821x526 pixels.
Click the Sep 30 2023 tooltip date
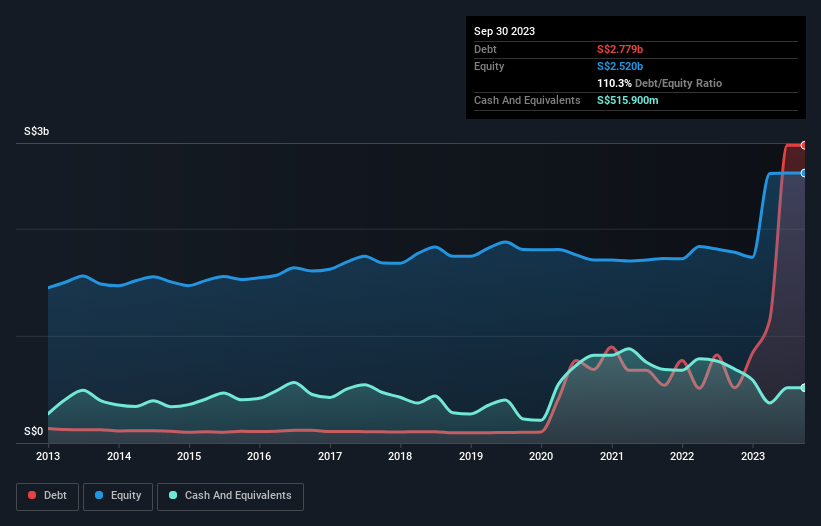(x=504, y=31)
